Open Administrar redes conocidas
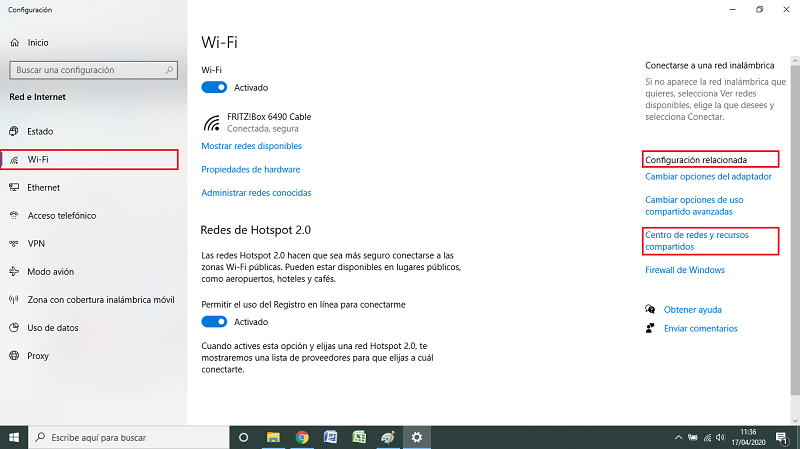 [x=256, y=193]
